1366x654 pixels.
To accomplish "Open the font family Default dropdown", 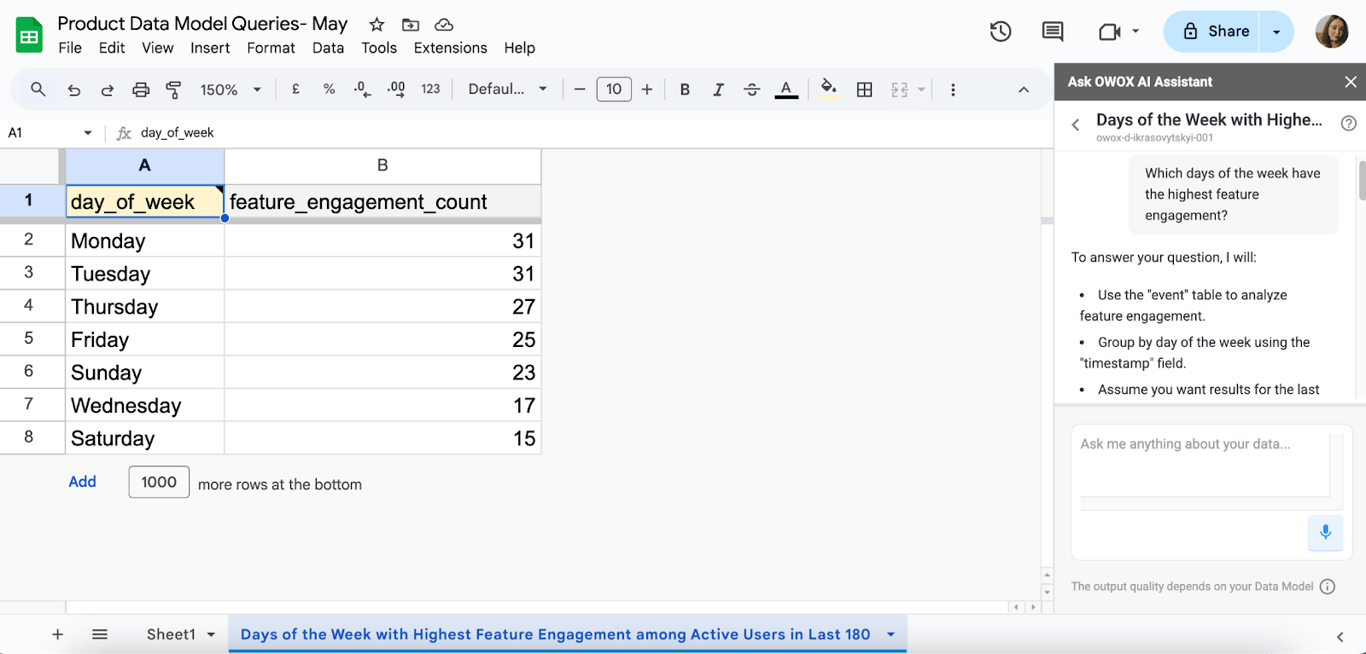I will 508,89.
